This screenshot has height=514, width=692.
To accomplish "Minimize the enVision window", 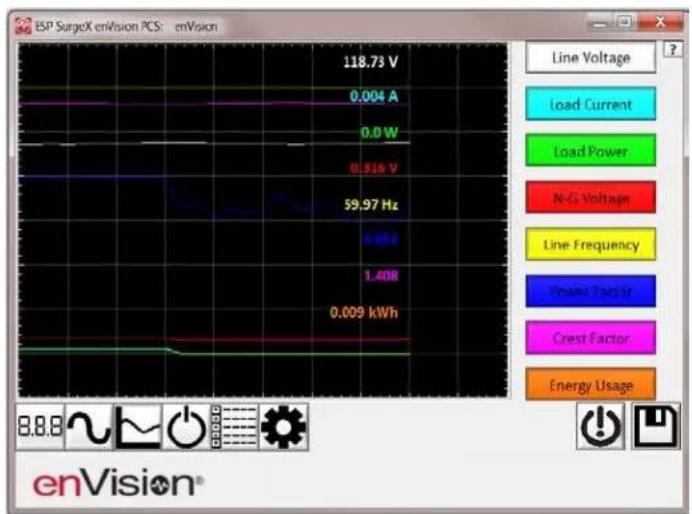I will 599,22.
